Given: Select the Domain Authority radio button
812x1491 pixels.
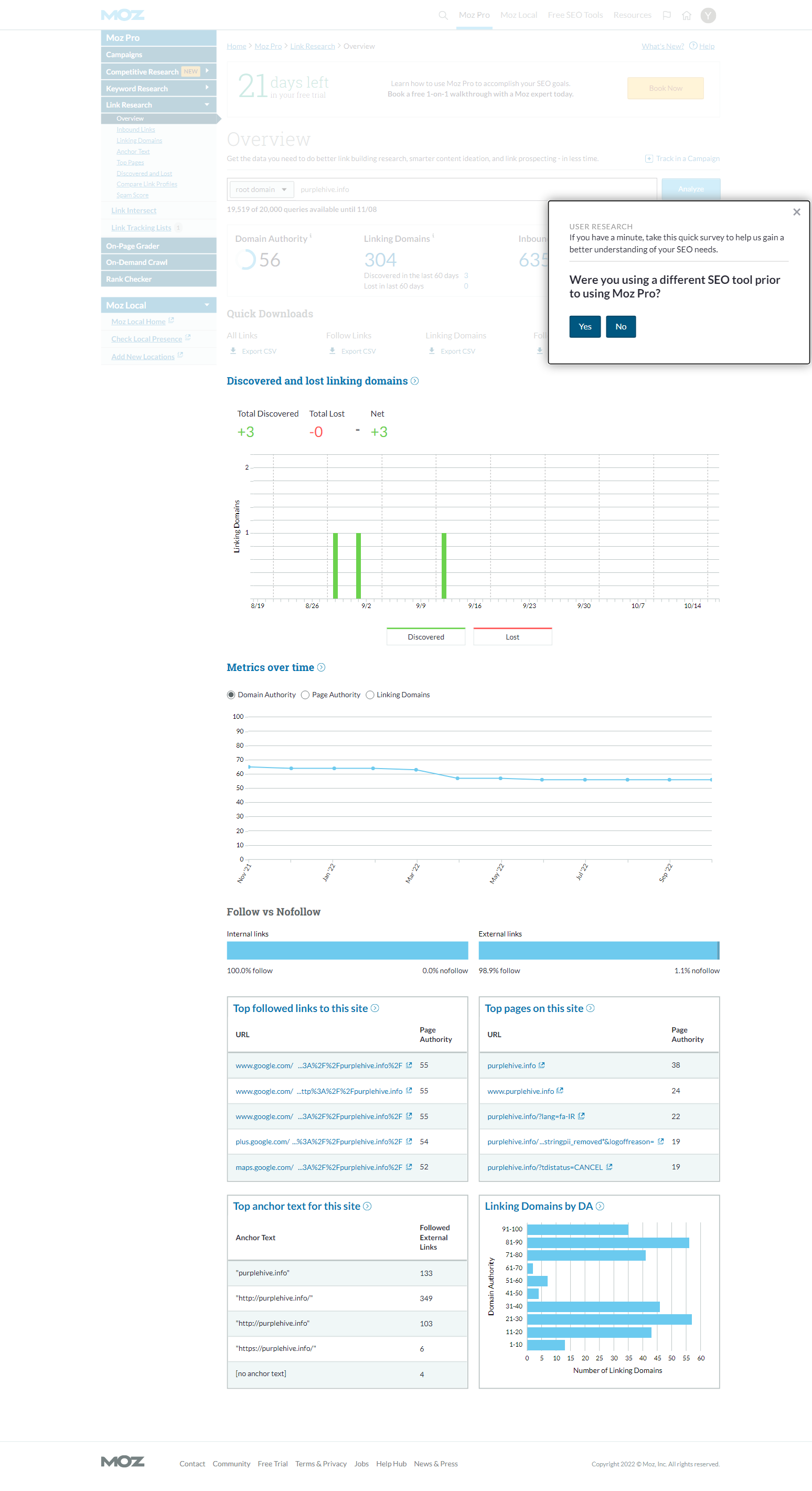Looking at the screenshot, I should click(231, 695).
